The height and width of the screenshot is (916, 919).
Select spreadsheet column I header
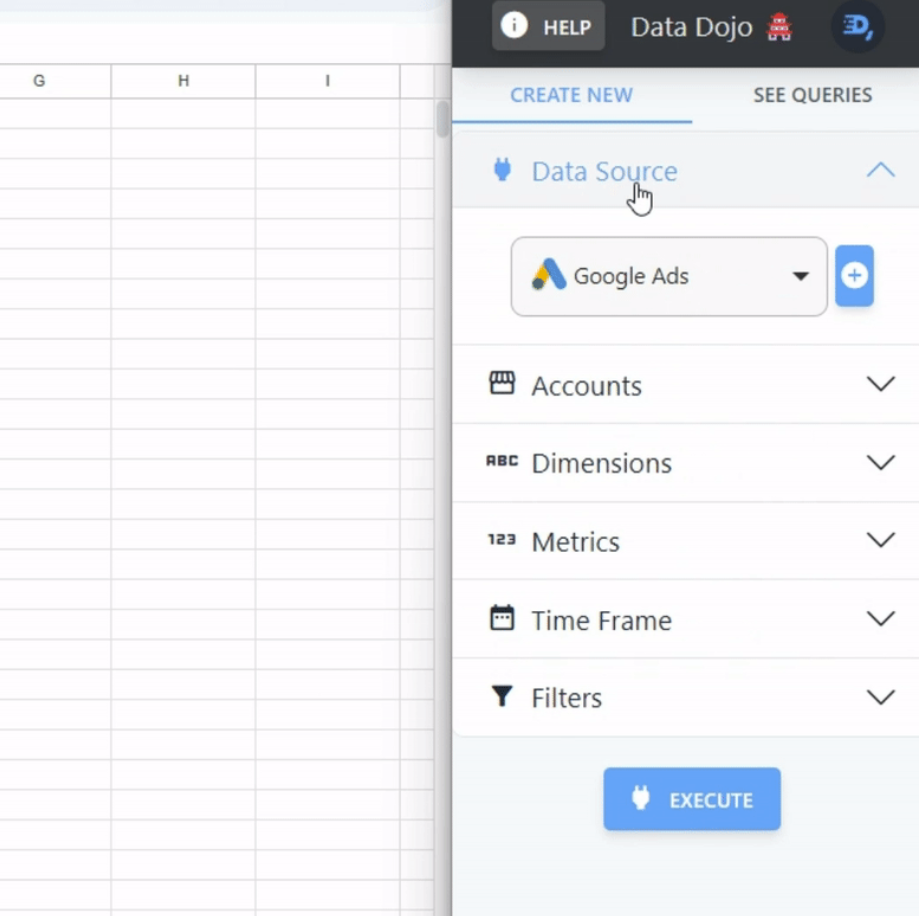[x=328, y=81]
